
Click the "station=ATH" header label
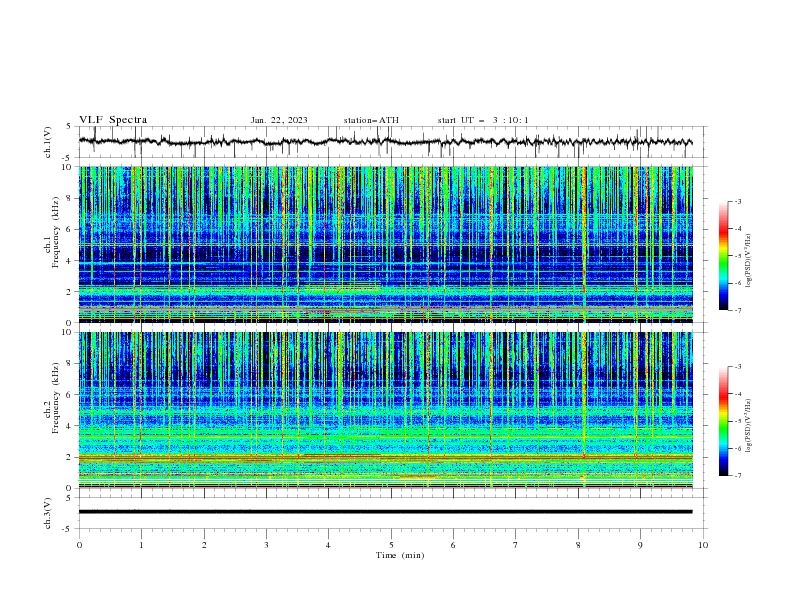pyautogui.click(x=371, y=120)
